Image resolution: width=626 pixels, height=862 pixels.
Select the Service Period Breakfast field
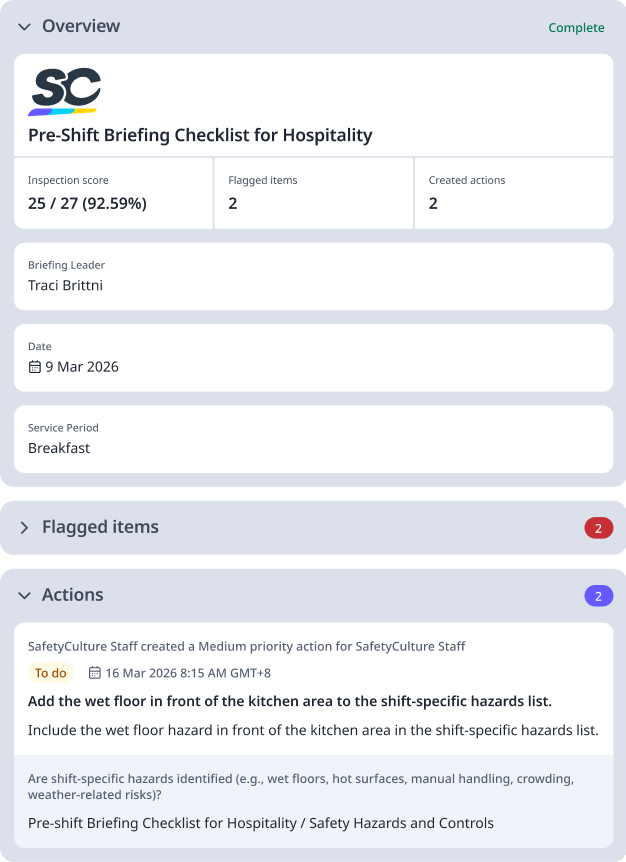click(313, 438)
